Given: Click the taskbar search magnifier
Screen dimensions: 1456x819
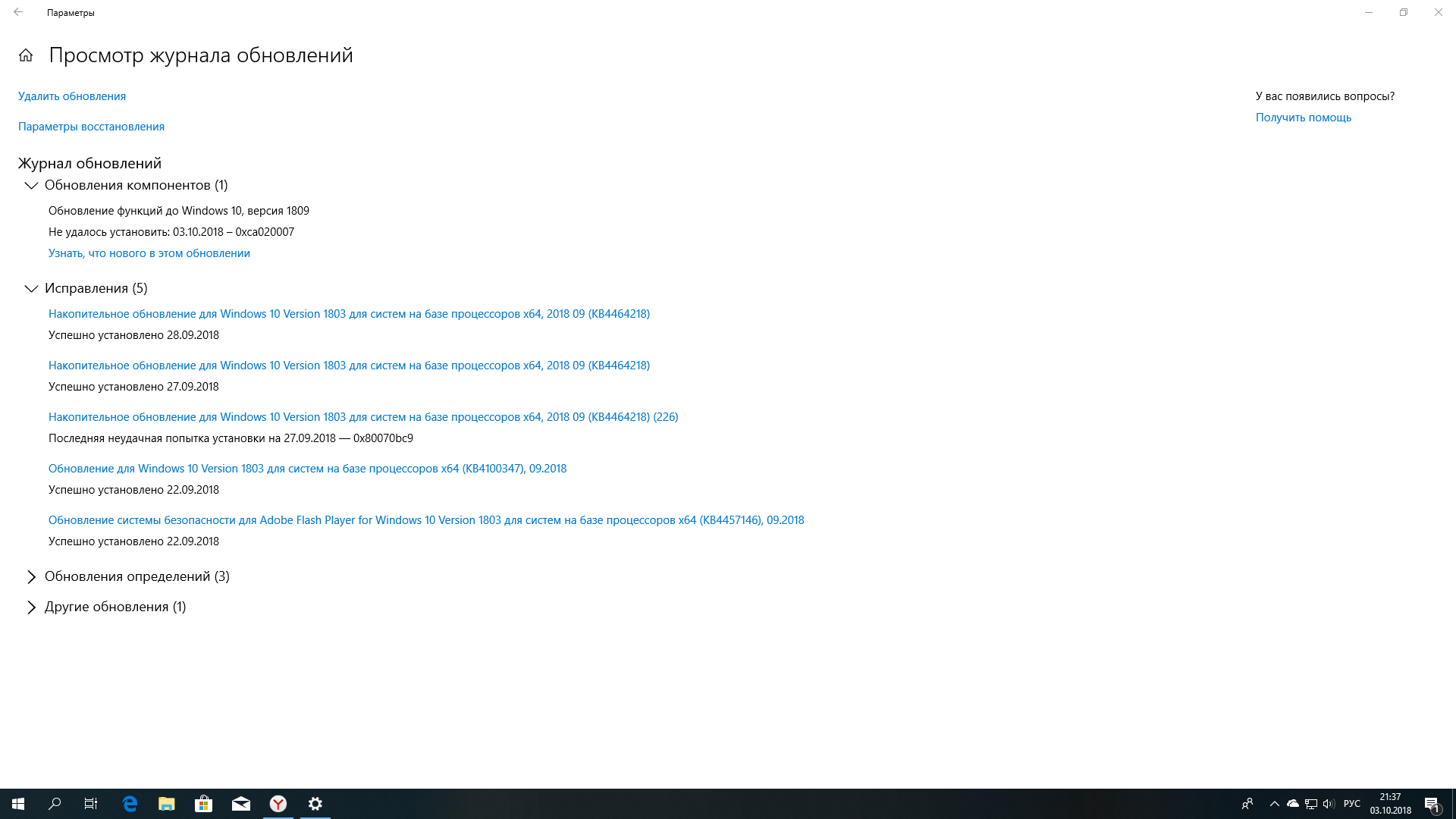Looking at the screenshot, I should coord(55,804).
